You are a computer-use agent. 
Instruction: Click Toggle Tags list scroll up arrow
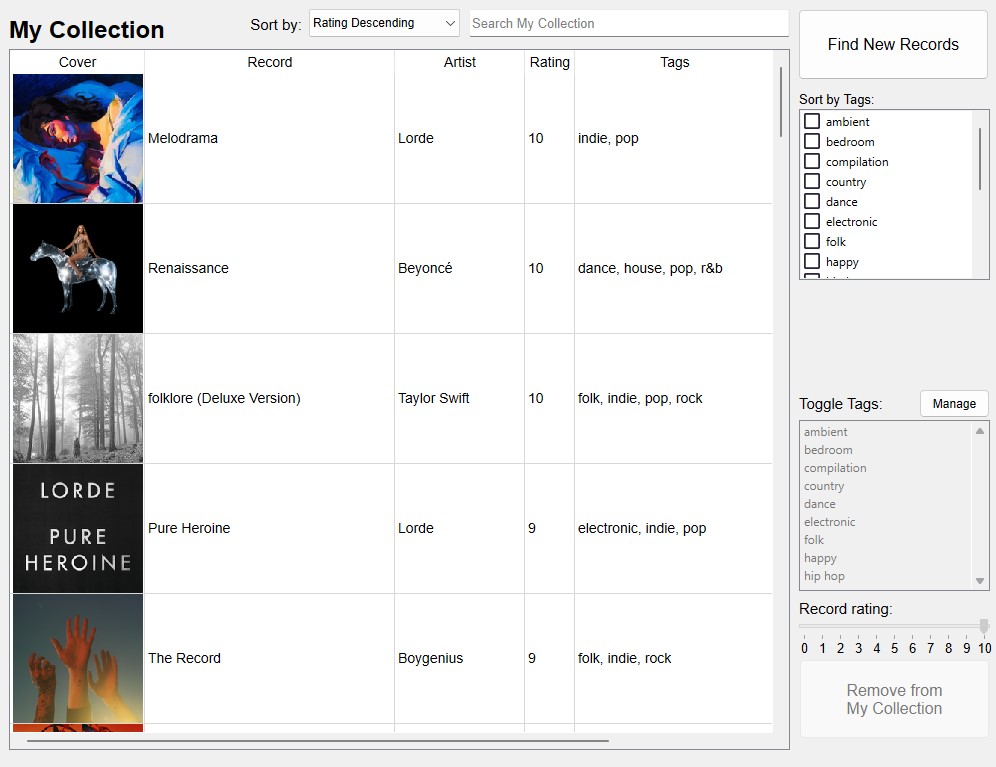coord(980,431)
